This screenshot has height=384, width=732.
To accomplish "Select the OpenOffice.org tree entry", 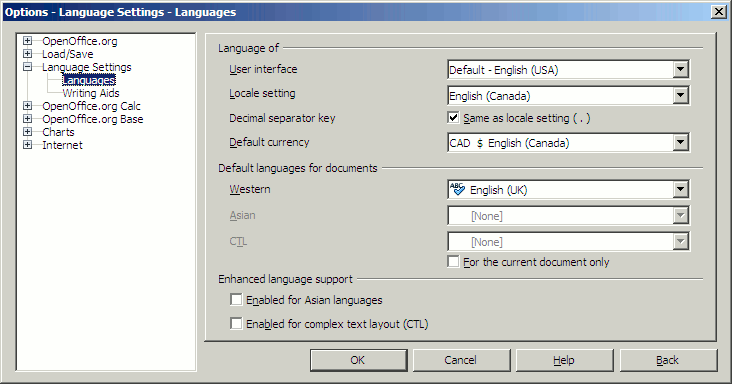I will click(x=80, y=41).
